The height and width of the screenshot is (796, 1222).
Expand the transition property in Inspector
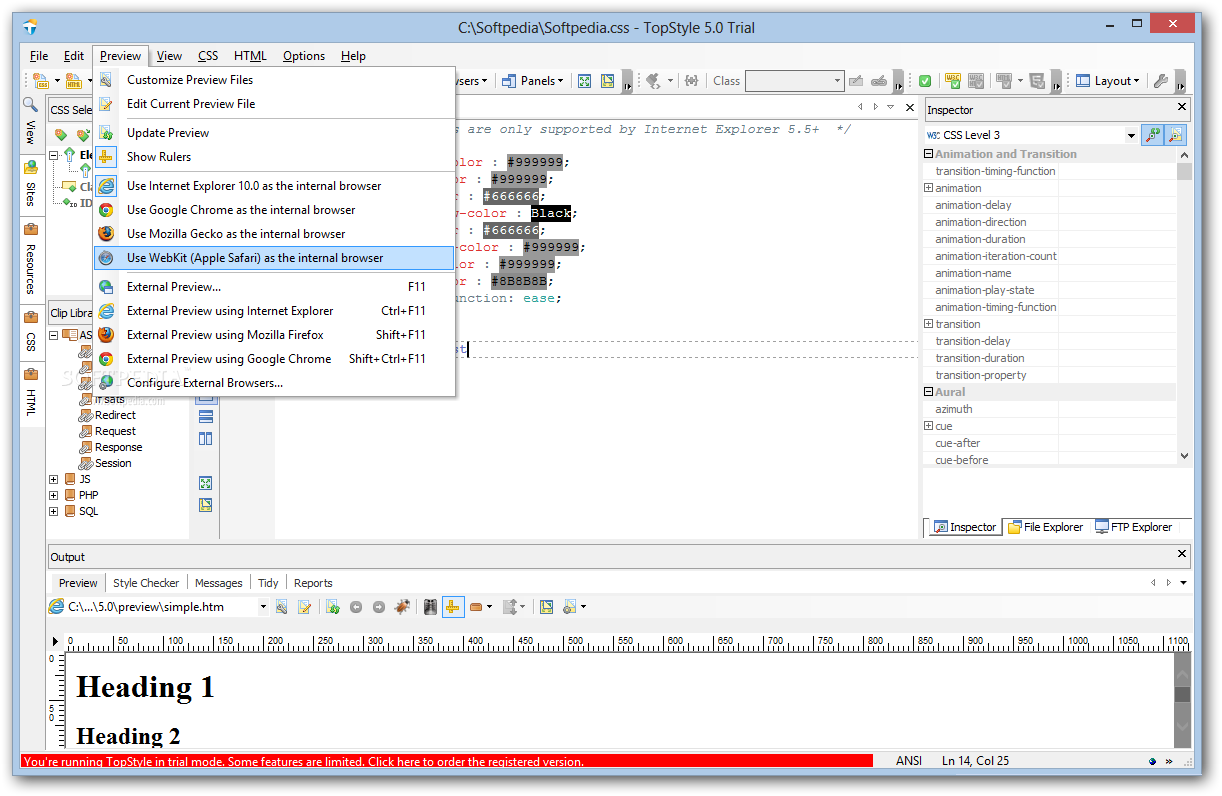929,324
